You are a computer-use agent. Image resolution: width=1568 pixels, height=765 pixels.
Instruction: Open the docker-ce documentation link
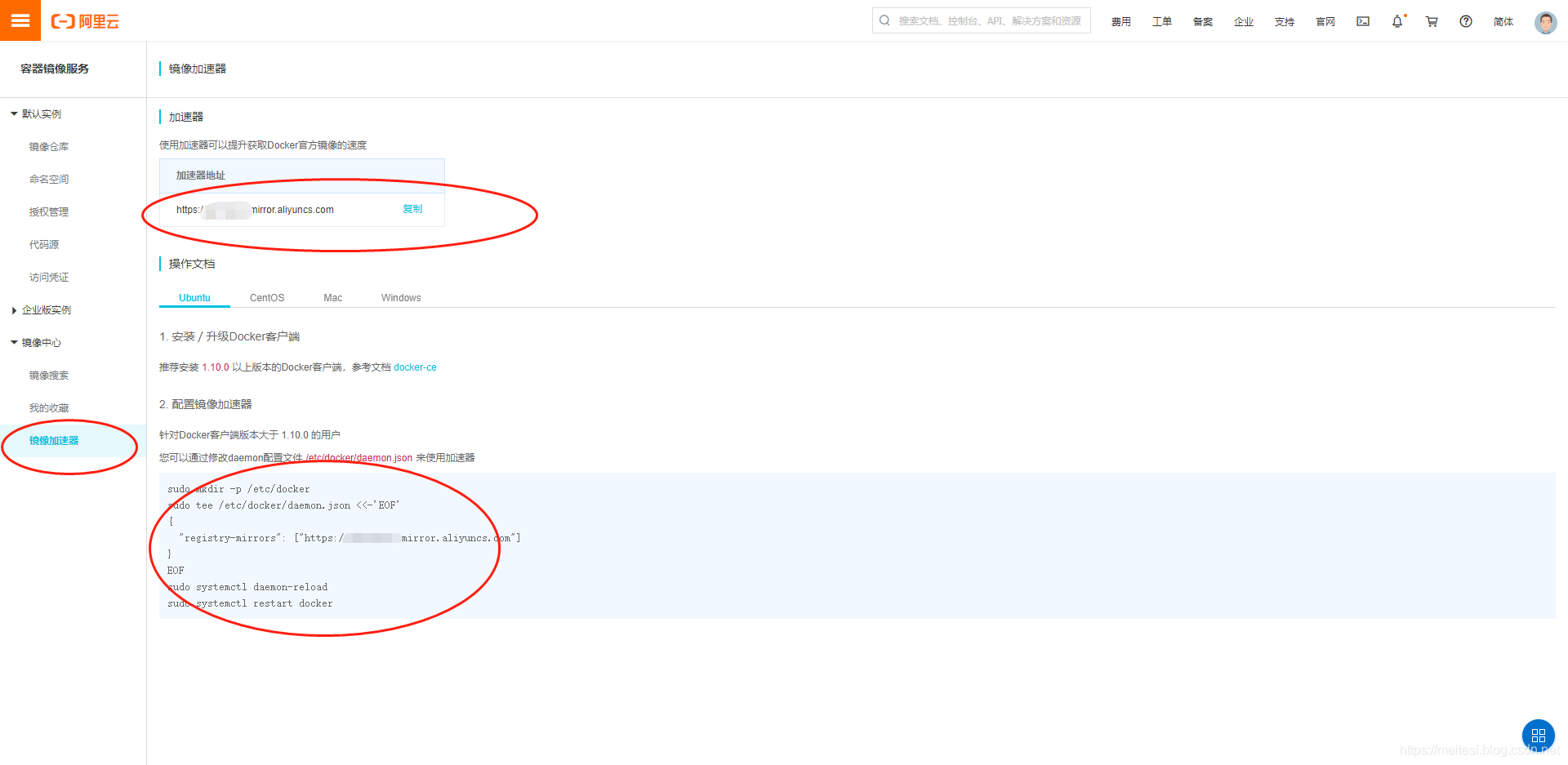415,367
